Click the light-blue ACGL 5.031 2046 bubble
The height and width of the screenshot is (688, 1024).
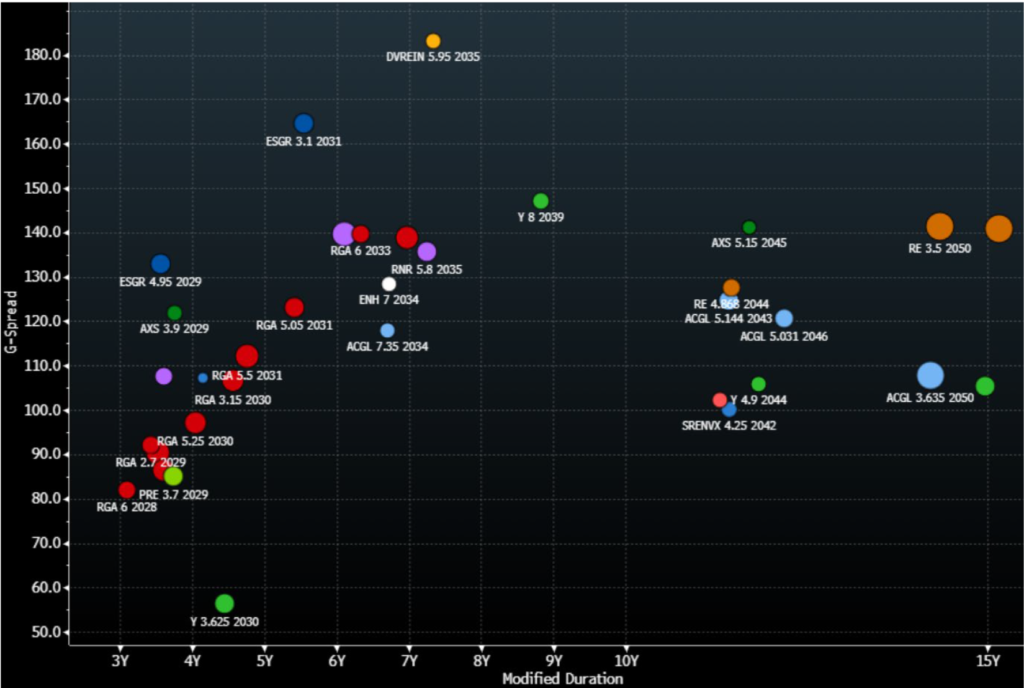784,319
